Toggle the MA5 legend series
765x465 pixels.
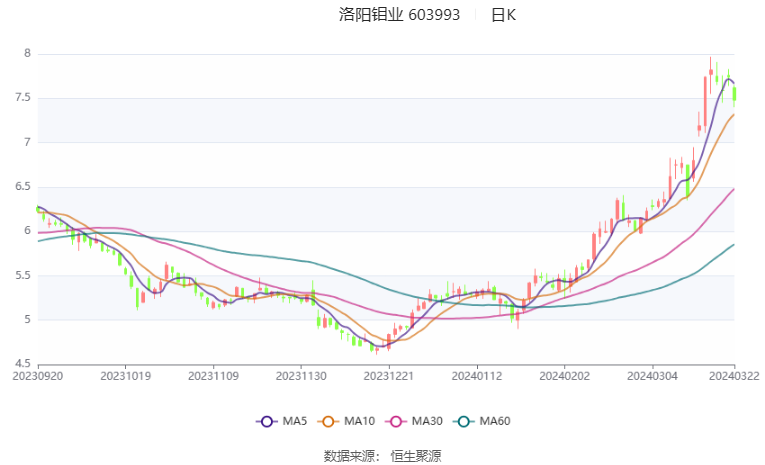pyautogui.click(x=282, y=421)
